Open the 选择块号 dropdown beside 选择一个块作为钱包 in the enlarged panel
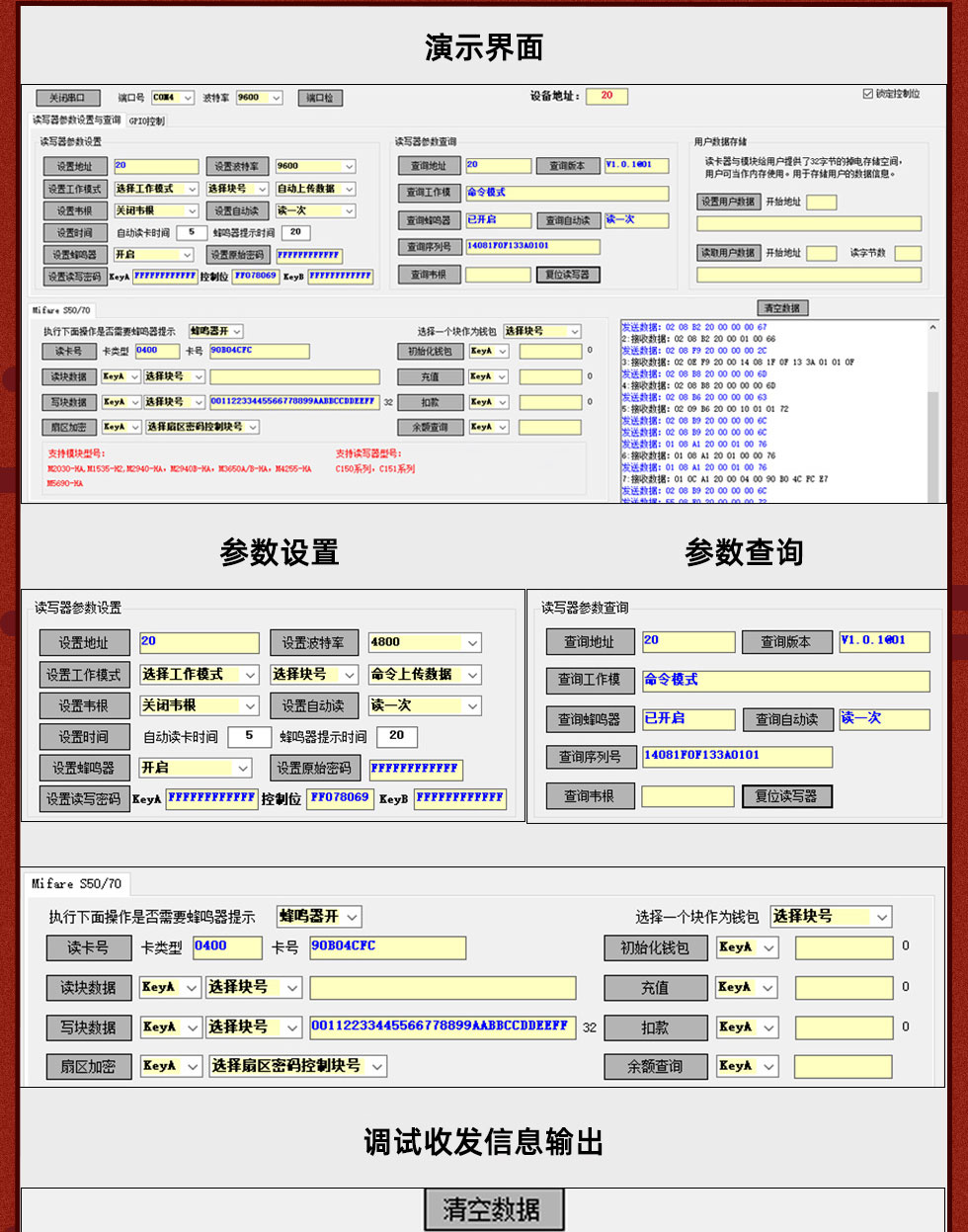Viewport: 968px width, 1232px height. pyautogui.click(x=831, y=917)
